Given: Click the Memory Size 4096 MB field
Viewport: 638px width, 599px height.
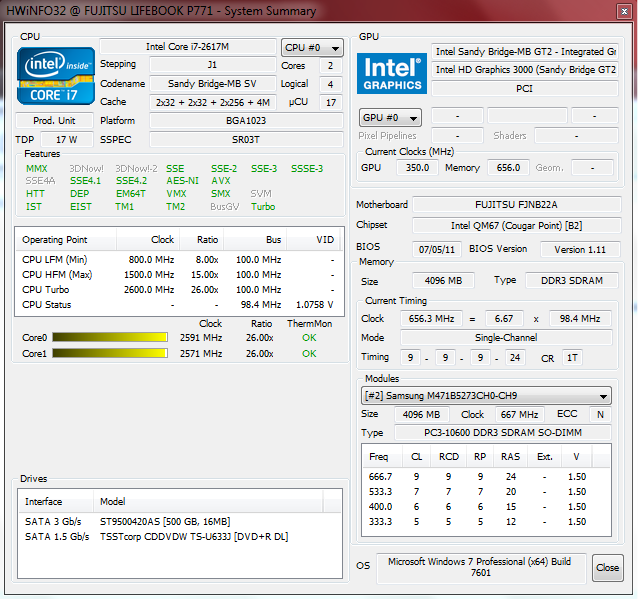Looking at the screenshot, I should (x=444, y=281).
